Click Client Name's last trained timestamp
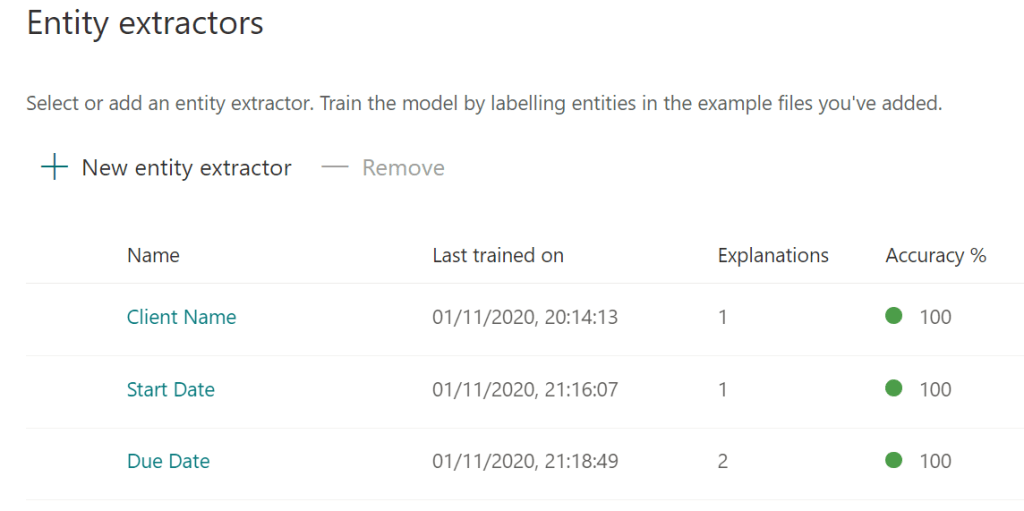Screen dimensions: 1024x511 [525, 317]
